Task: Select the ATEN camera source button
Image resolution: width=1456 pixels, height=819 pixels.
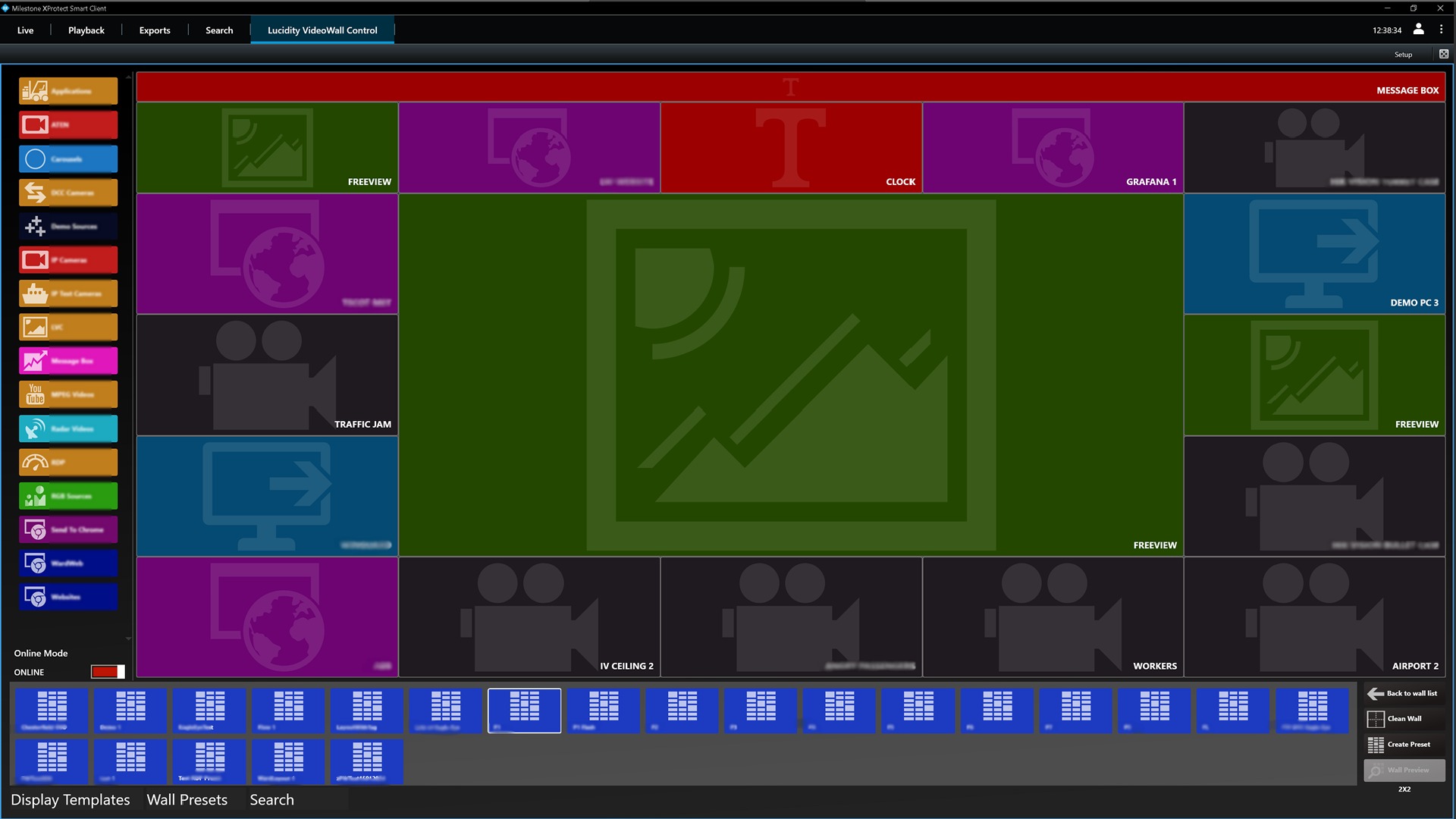Action: coord(68,124)
